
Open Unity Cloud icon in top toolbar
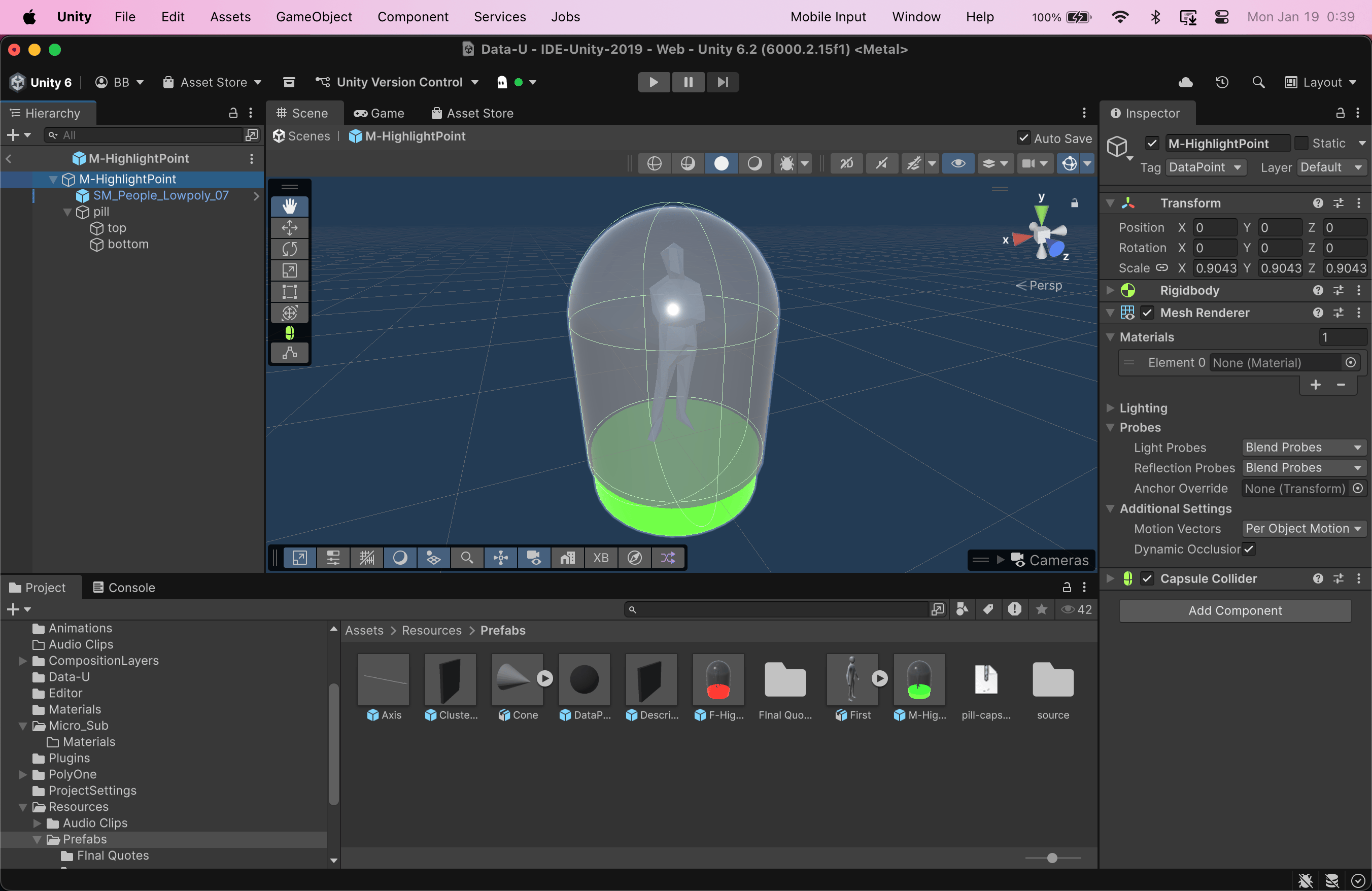point(1185,82)
